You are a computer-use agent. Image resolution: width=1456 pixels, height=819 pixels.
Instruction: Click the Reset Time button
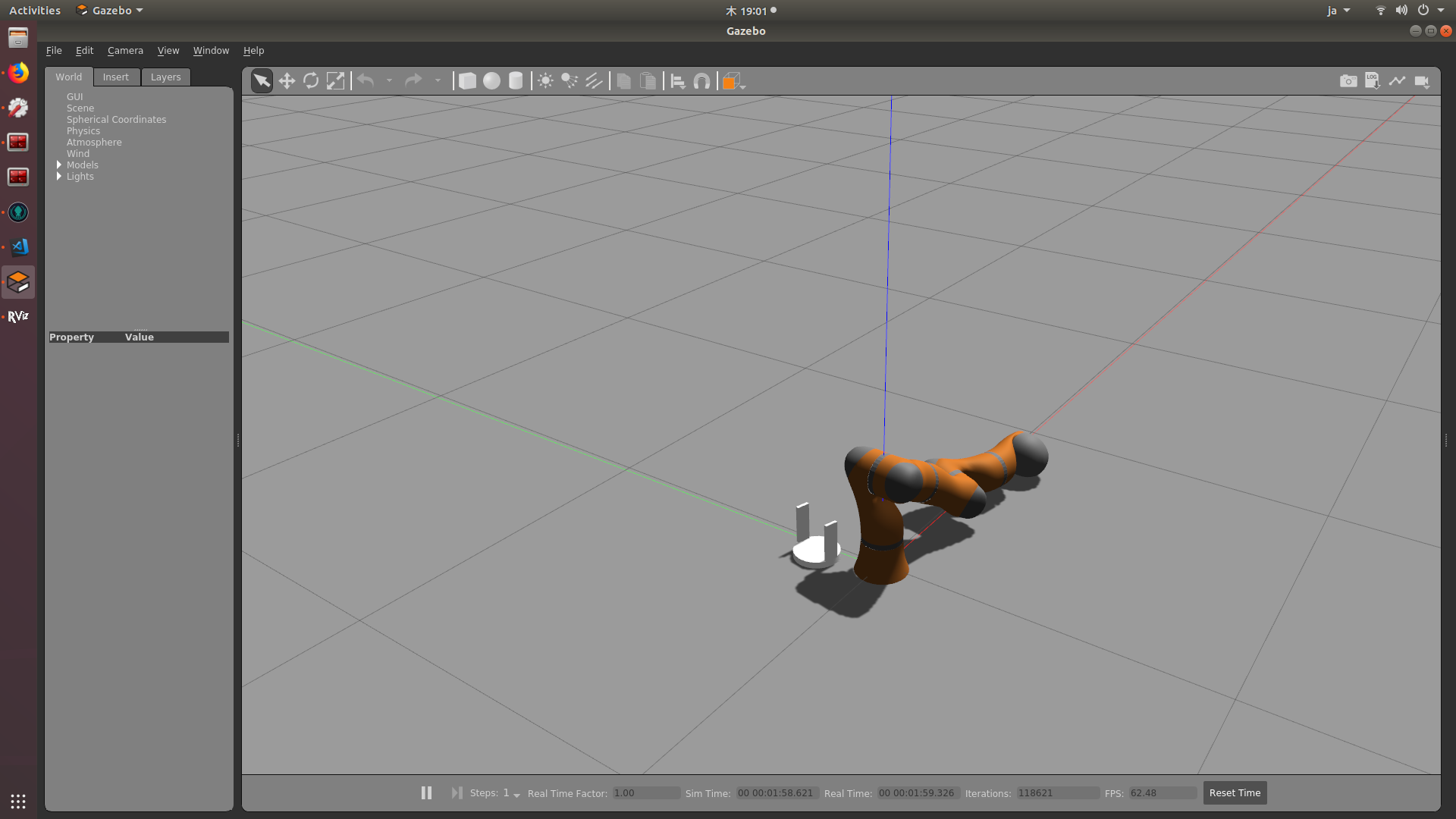pyautogui.click(x=1235, y=792)
